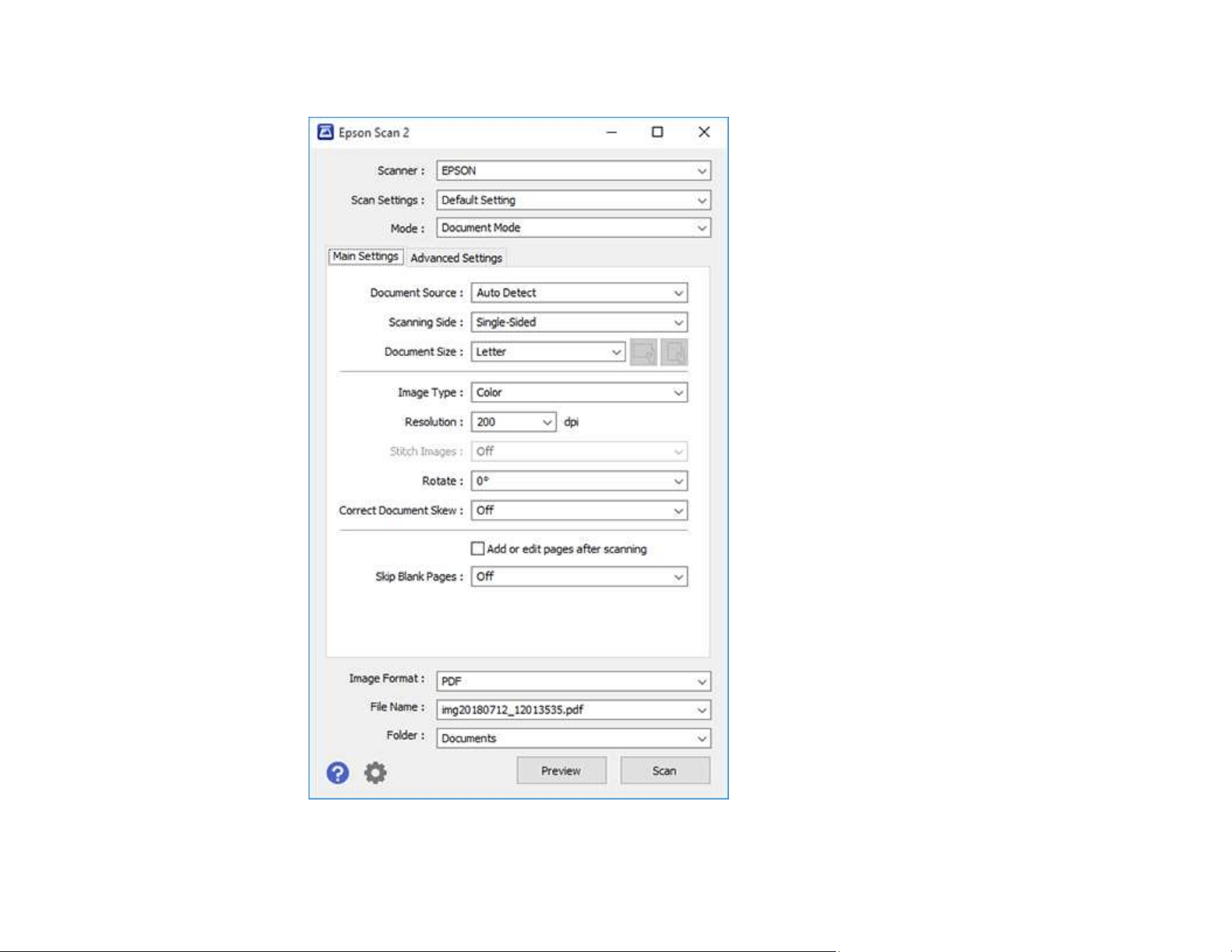
Task: Click the Preview button
Action: coord(561,771)
